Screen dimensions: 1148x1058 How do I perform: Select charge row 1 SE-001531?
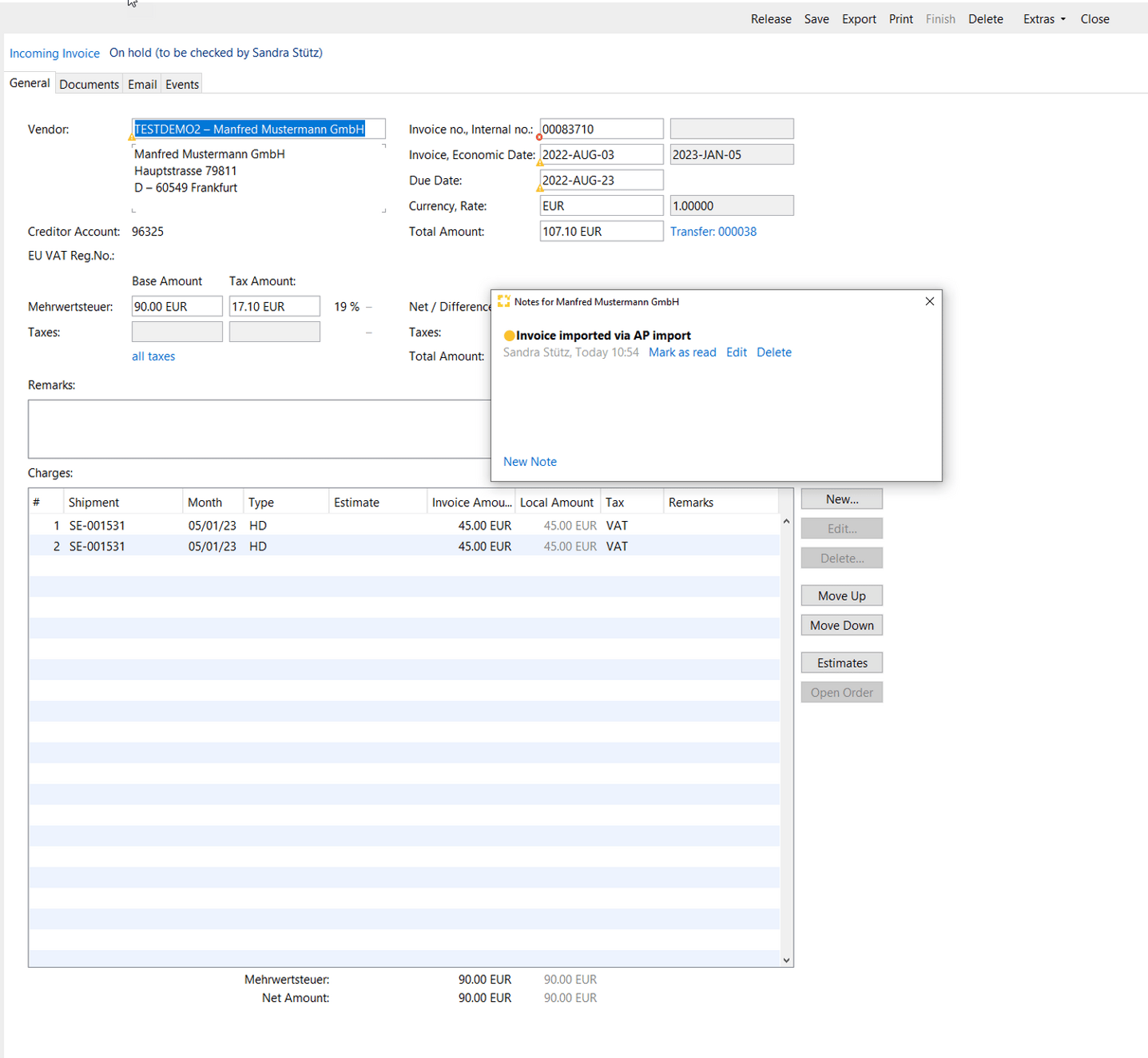(404, 525)
